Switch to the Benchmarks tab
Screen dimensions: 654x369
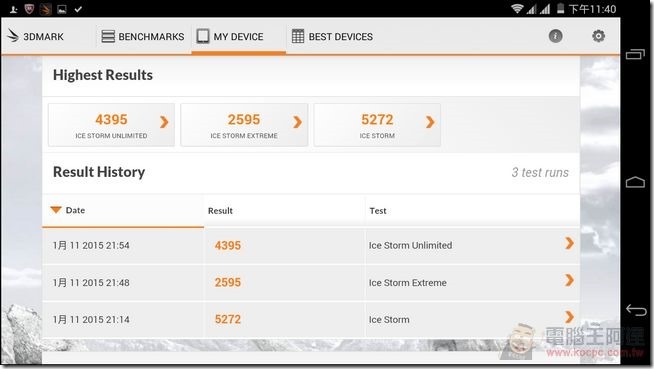pos(143,37)
